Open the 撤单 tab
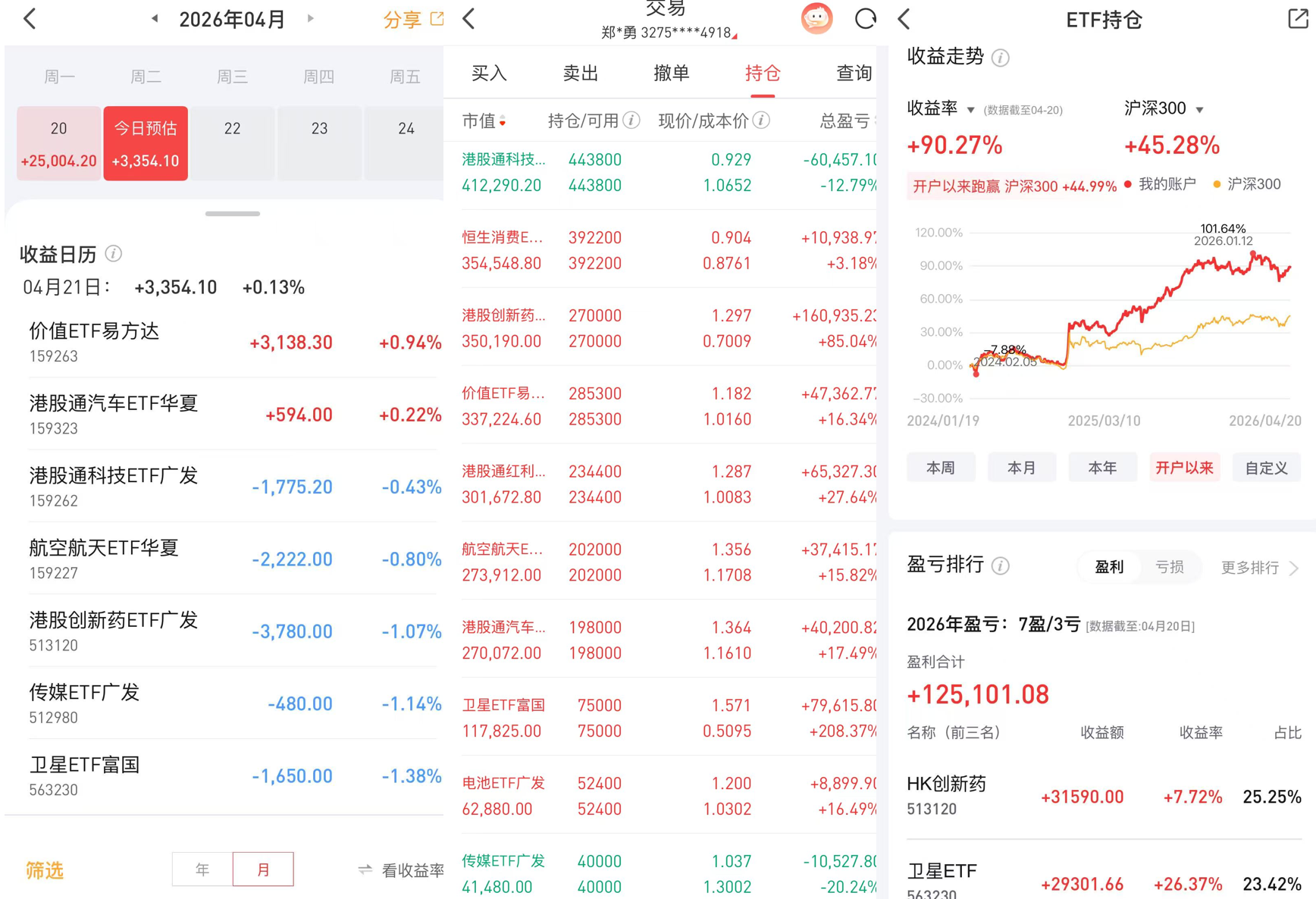The image size is (1316, 899). coord(672,73)
